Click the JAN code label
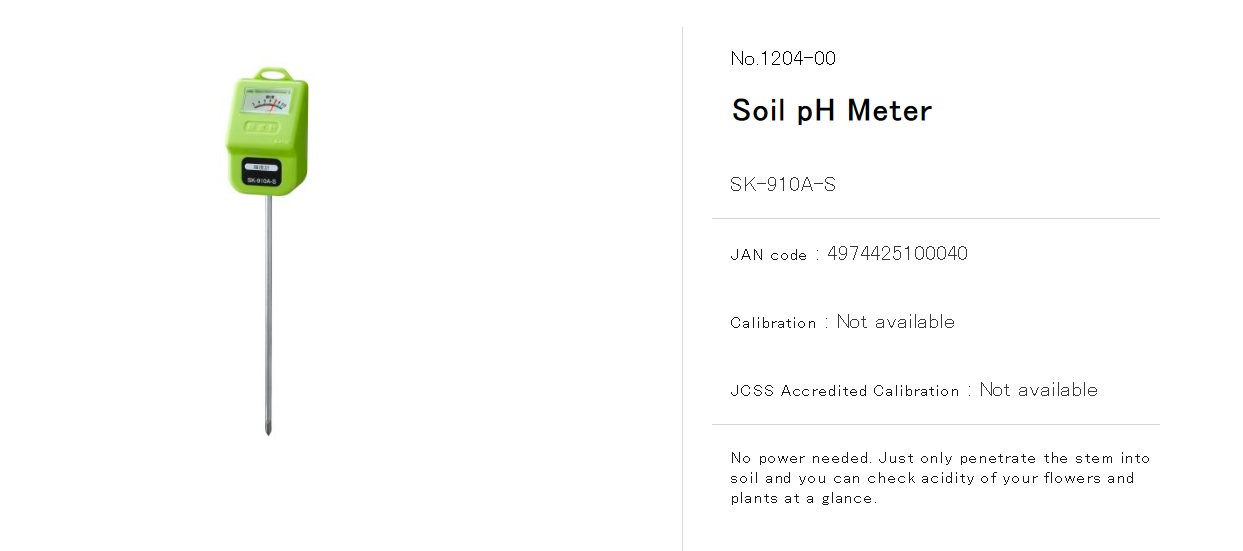This screenshot has width=1243, height=551. pos(768,255)
